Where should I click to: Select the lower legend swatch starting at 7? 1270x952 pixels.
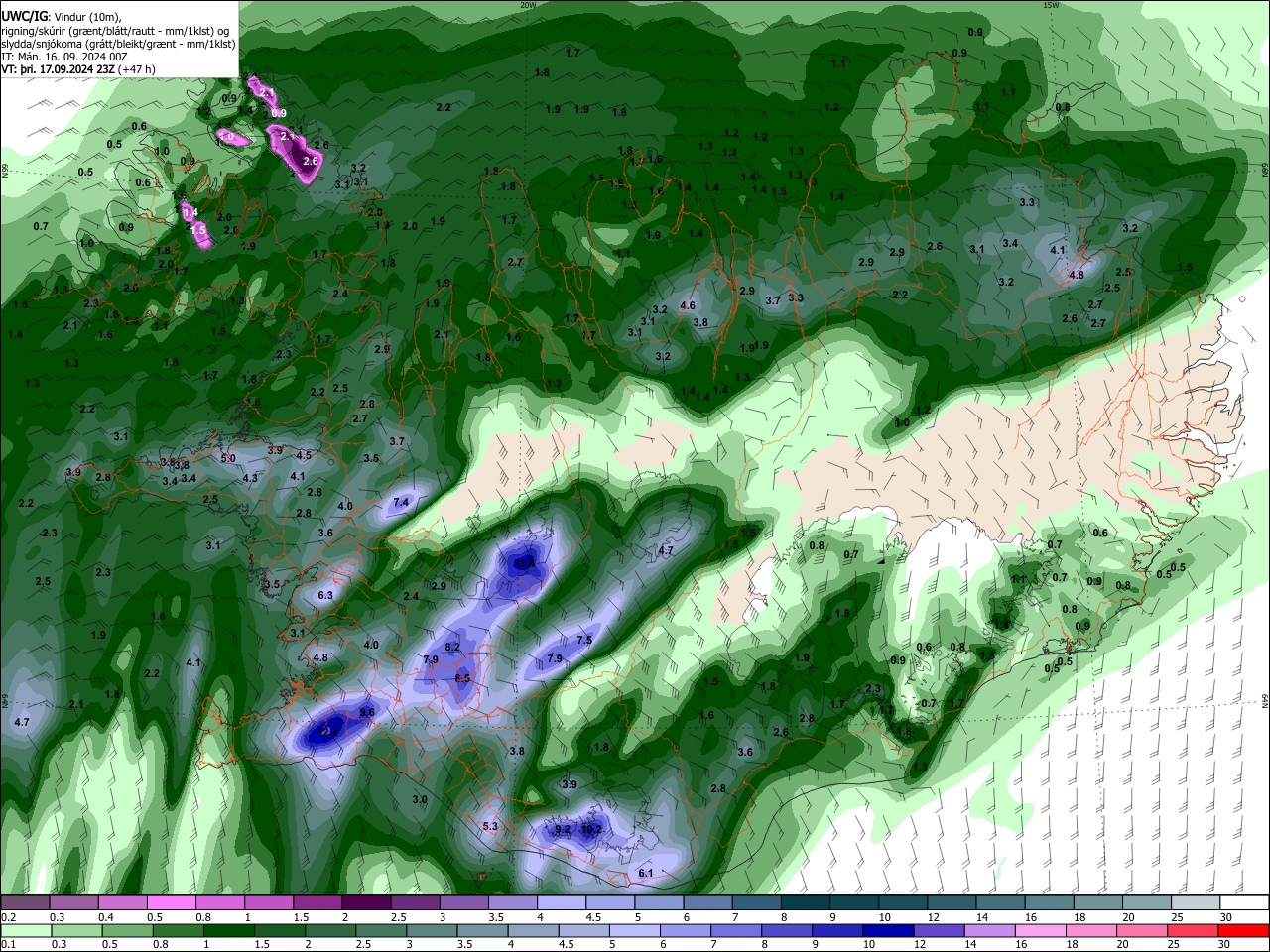735,930
